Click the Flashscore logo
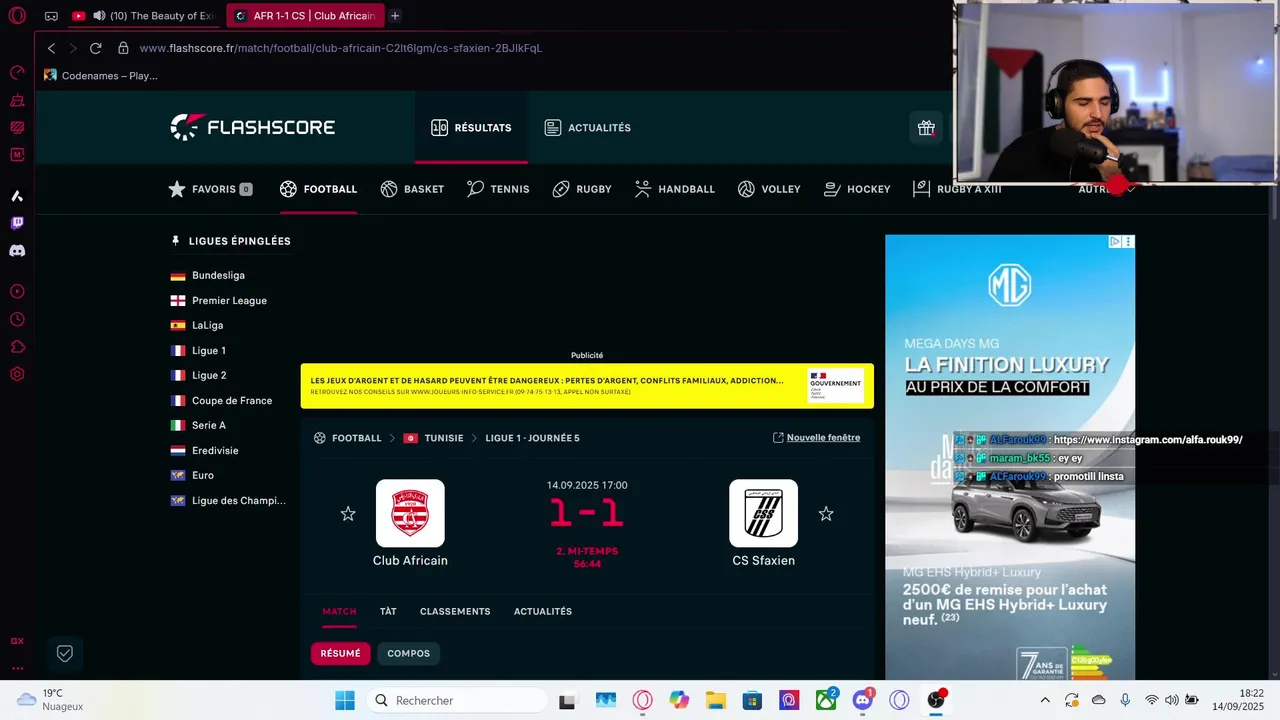Screen dimensions: 1280x720 click(252, 127)
